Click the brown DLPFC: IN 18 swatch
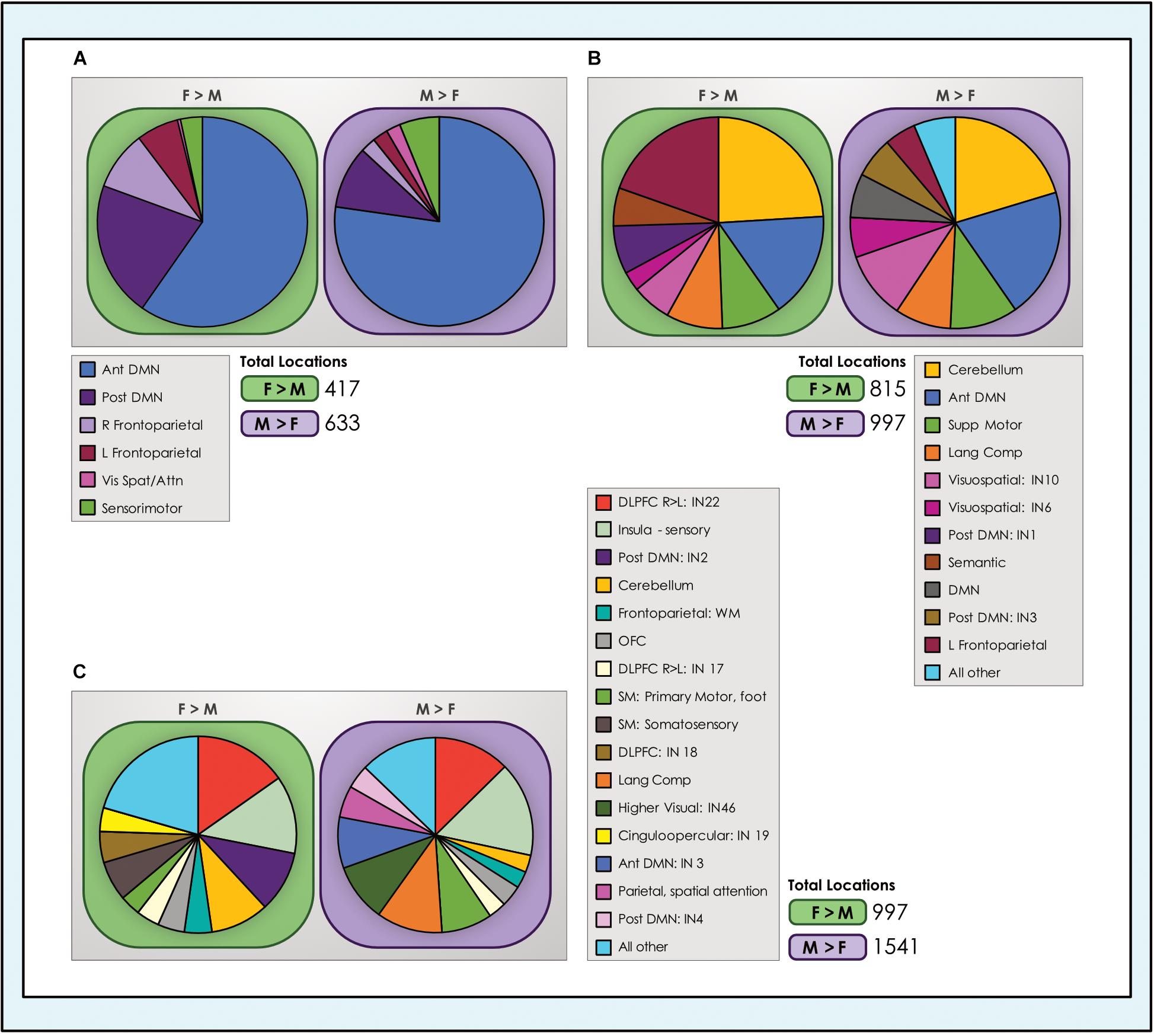The width and height of the screenshot is (1154, 1036). (603, 753)
